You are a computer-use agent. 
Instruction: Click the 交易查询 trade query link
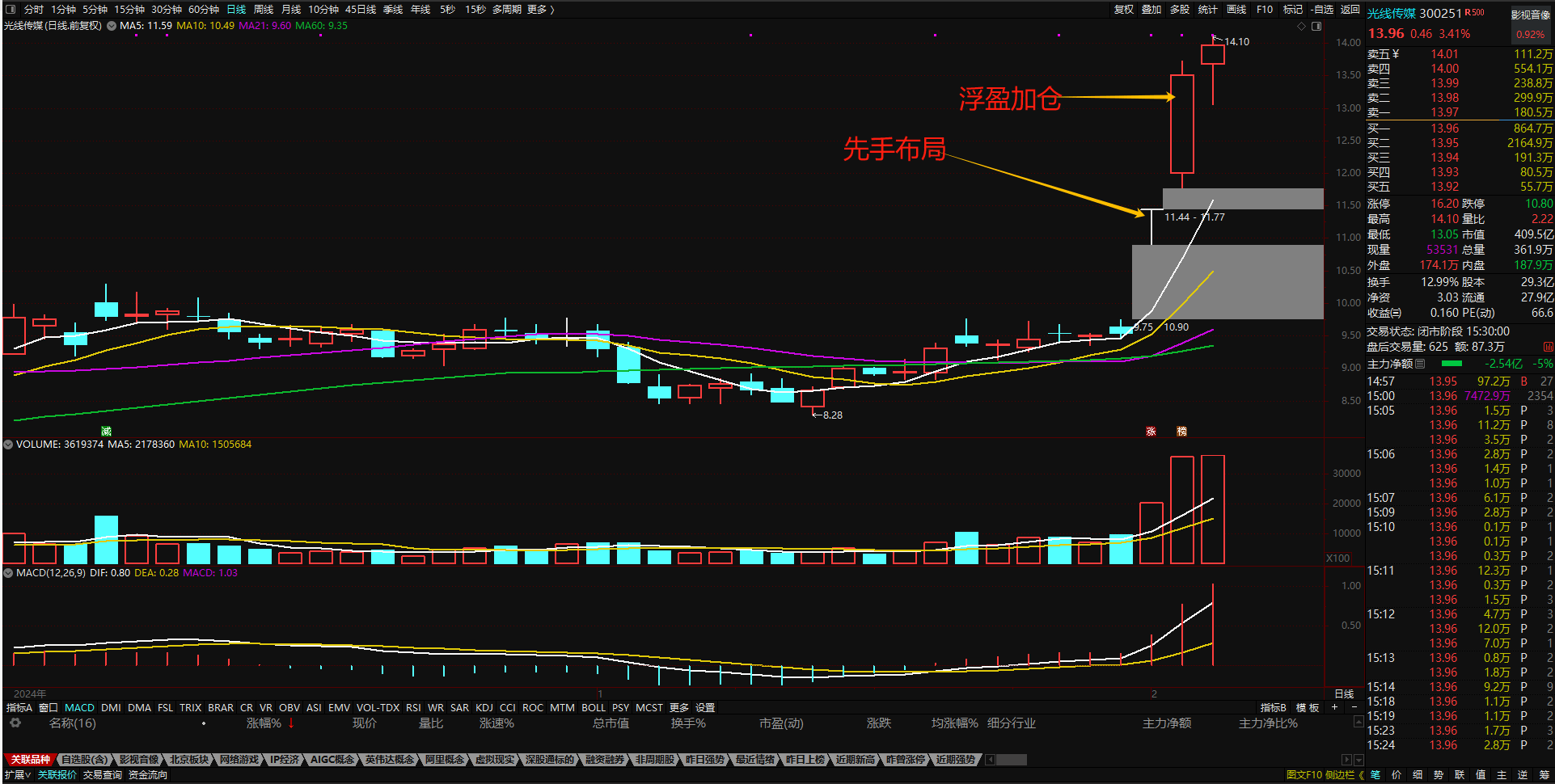[x=103, y=774]
